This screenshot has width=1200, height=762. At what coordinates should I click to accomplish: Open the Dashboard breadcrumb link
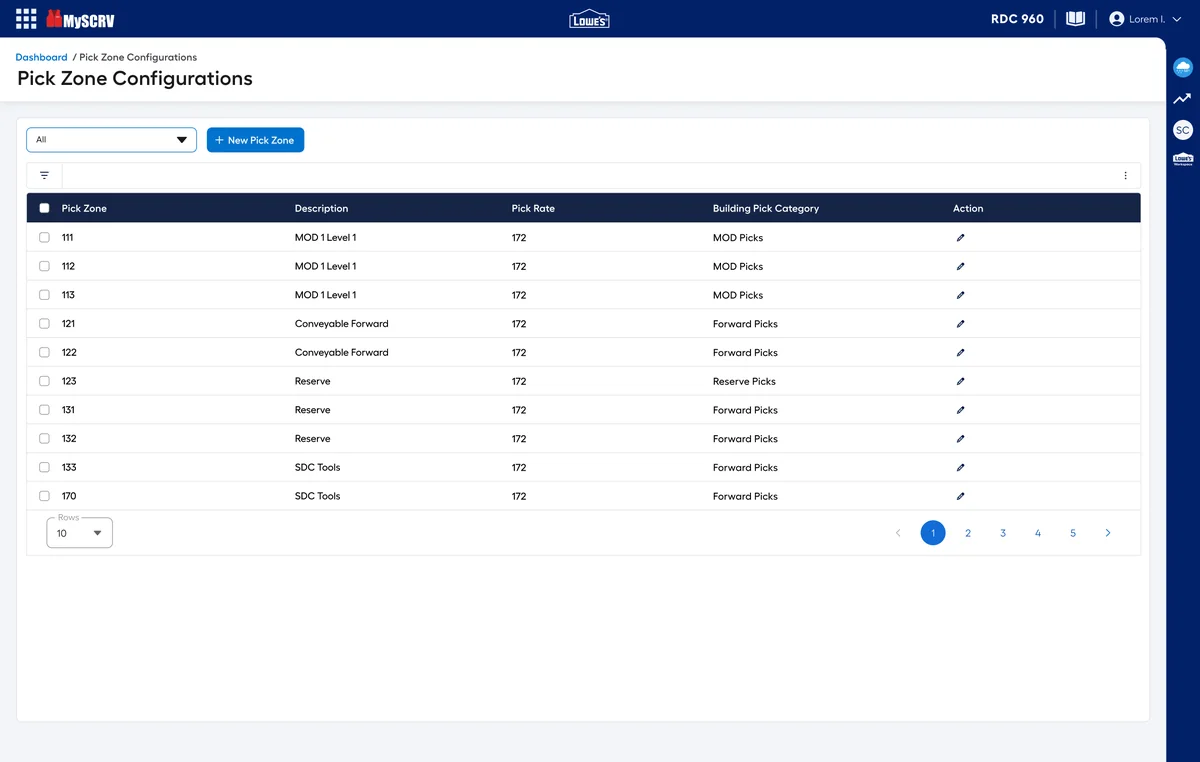tap(41, 57)
